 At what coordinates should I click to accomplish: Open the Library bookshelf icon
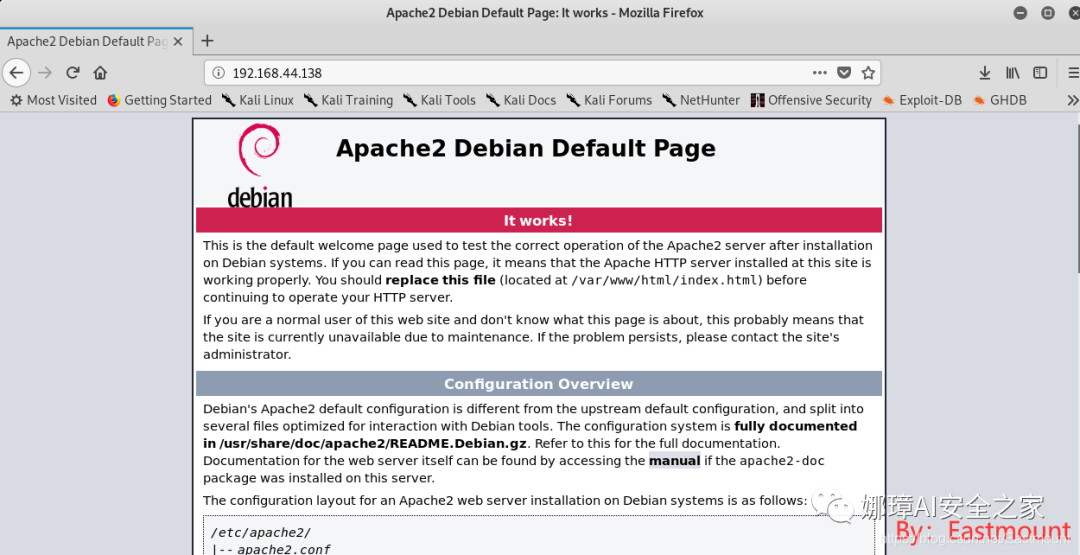click(1012, 72)
